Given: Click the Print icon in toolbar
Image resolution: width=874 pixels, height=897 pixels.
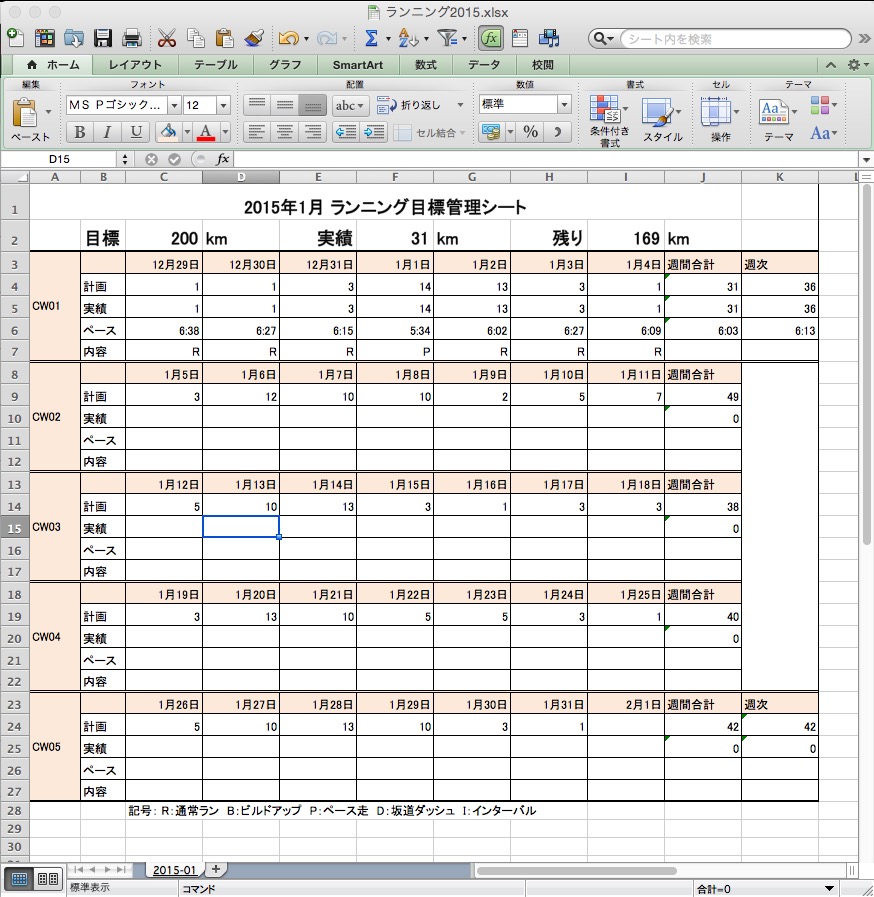Looking at the screenshot, I should point(131,39).
